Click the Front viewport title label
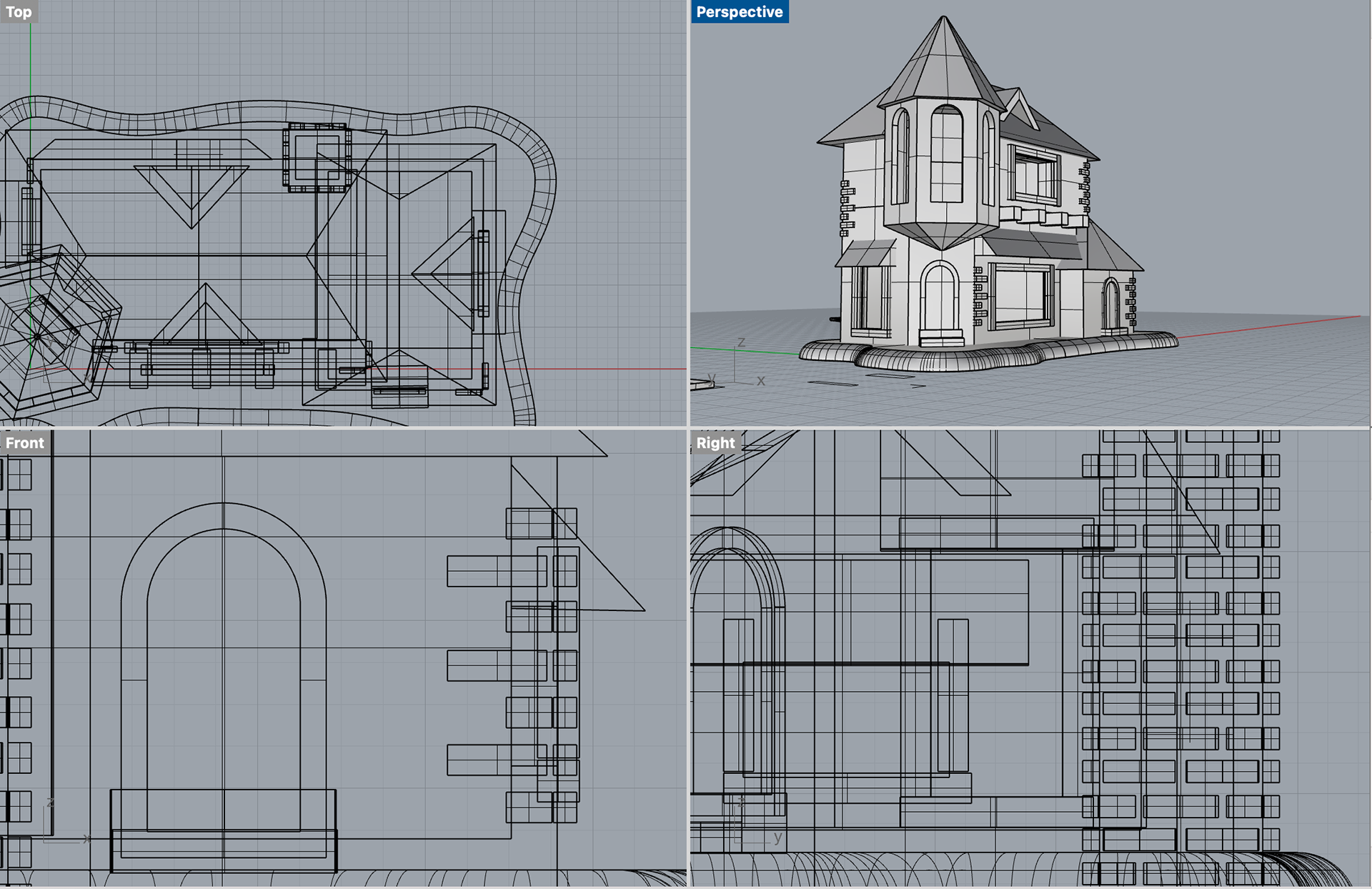This screenshot has width=1372, height=889. click(x=25, y=443)
